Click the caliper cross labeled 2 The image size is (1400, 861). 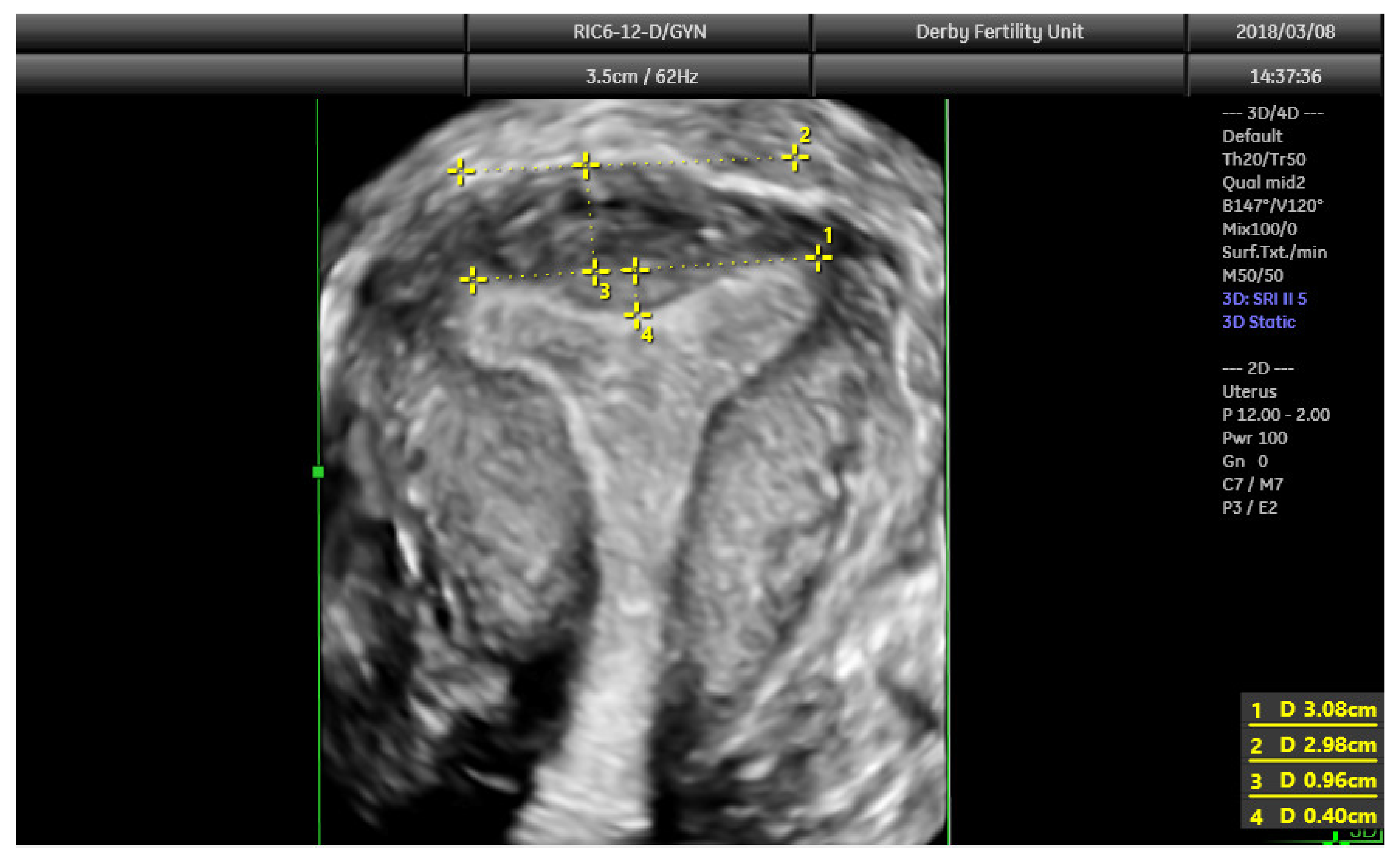795,156
